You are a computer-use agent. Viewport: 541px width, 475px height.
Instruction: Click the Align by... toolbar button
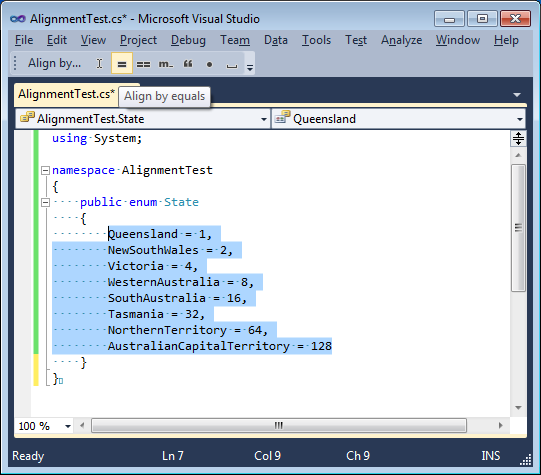55,63
